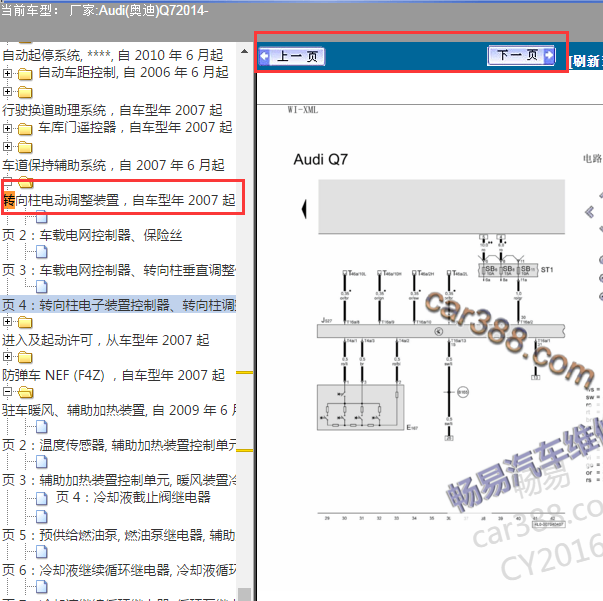Screen dimensions: 603x601
Task: Click document icon above 页 3 车载电网控制器
Action: coord(42,252)
